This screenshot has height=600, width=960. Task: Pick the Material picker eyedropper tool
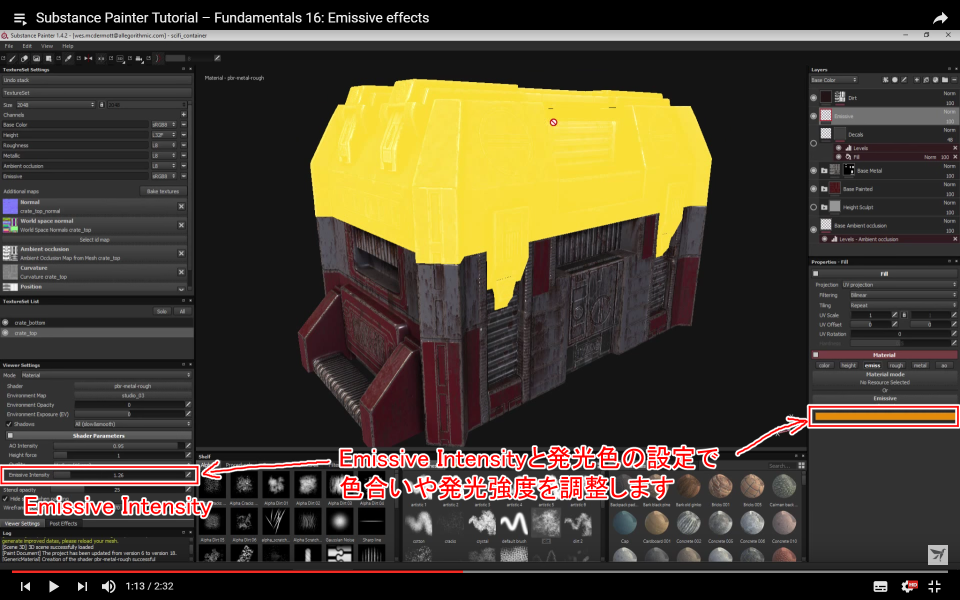click(x=68, y=59)
